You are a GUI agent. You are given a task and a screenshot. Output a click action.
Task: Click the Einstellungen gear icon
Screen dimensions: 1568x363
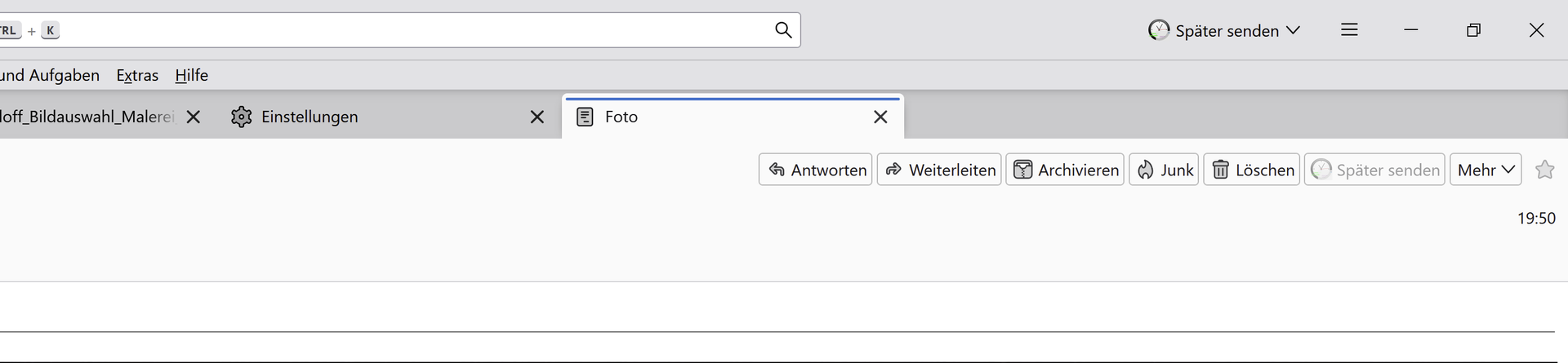(x=241, y=117)
